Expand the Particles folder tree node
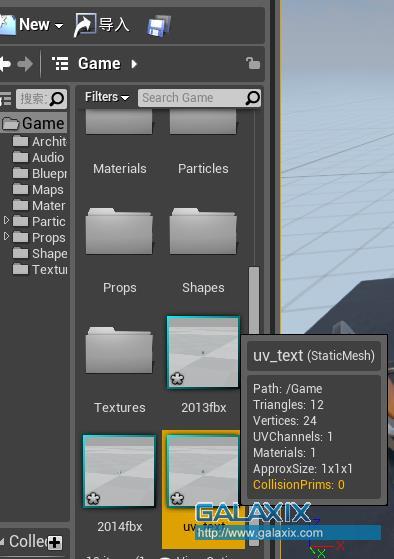Image resolution: width=394 pixels, height=559 pixels. pyautogui.click(x=6, y=220)
